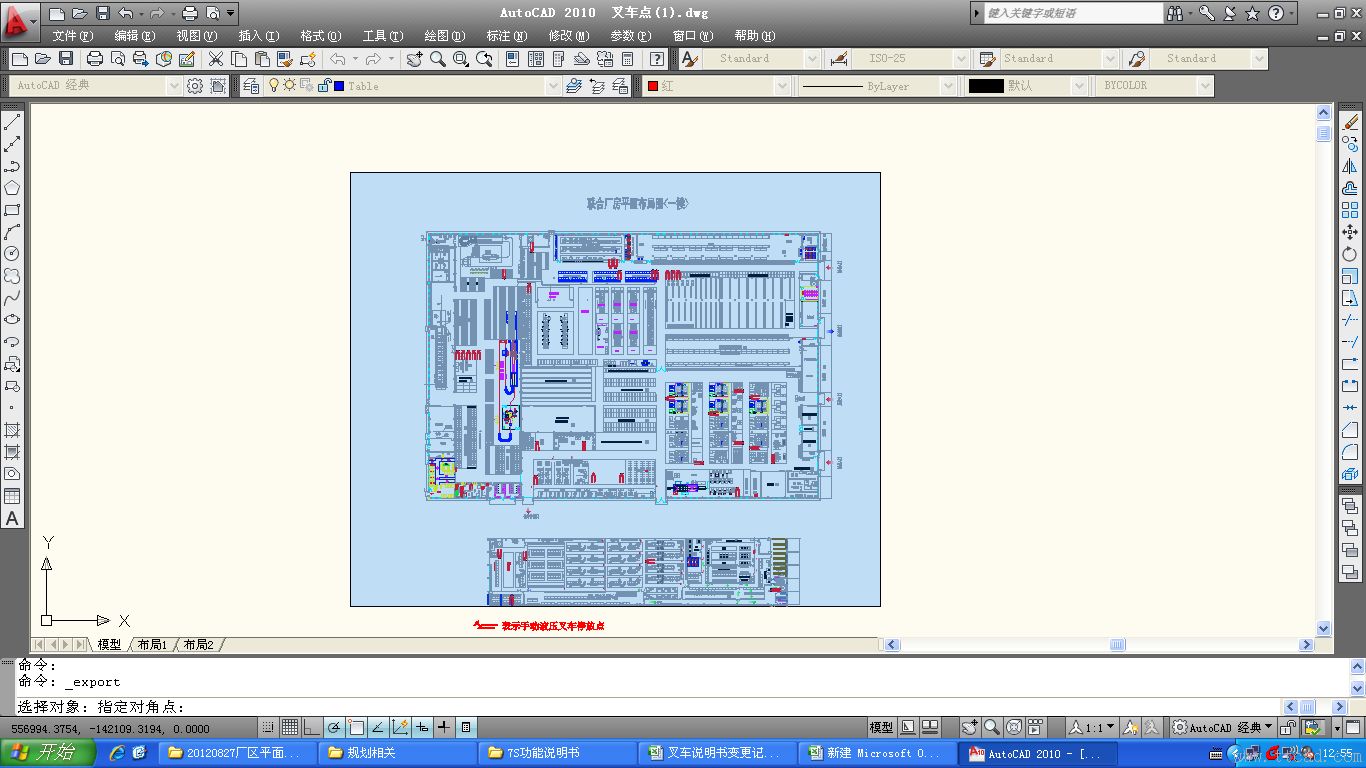This screenshot has width=1366, height=768.
Task: Select the Ellipse draw tool
Action: 12,320
